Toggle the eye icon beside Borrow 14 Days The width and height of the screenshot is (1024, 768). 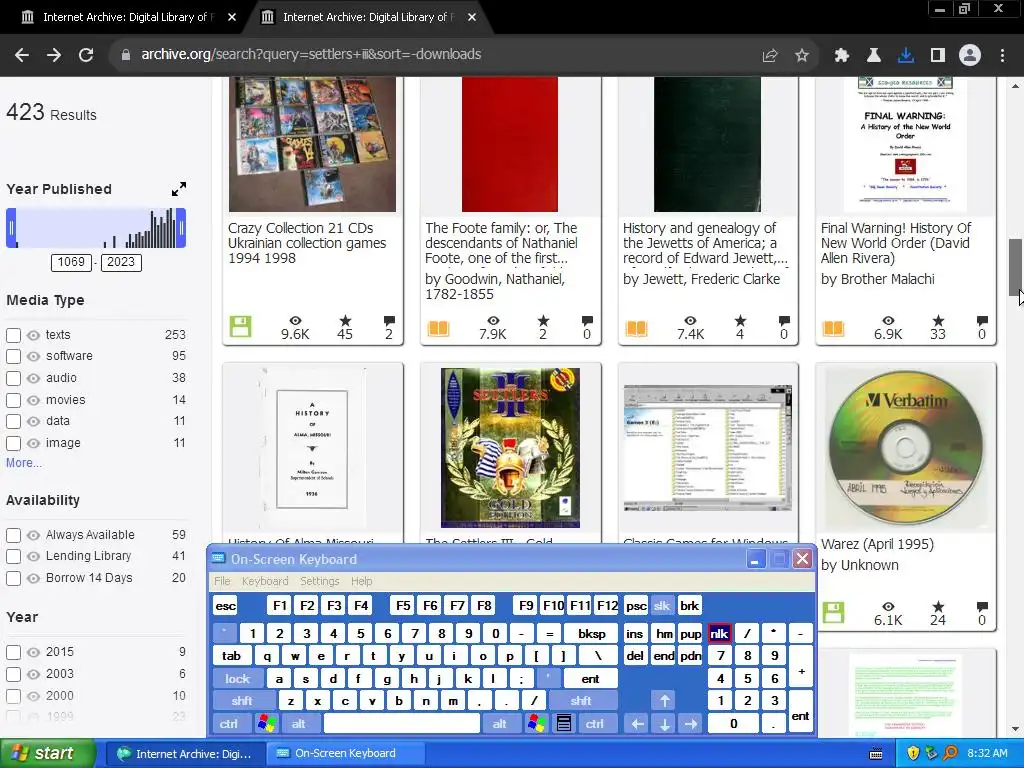[x=33, y=579]
